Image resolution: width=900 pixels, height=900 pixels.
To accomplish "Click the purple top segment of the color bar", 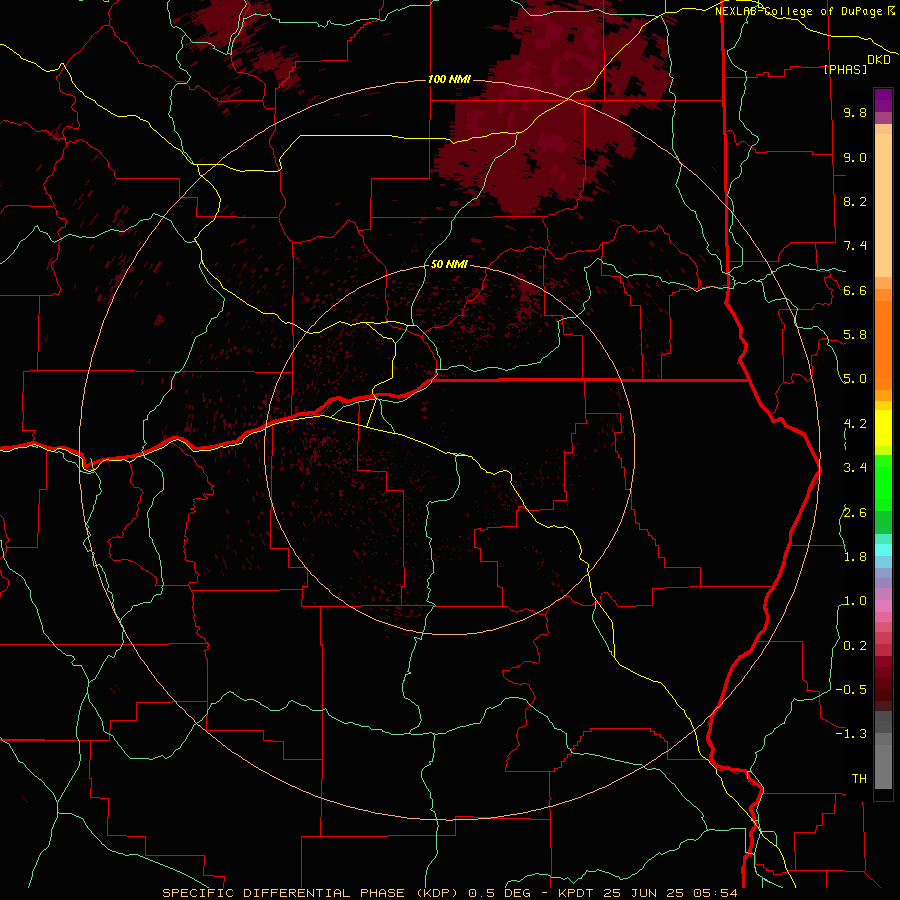I will [883, 100].
